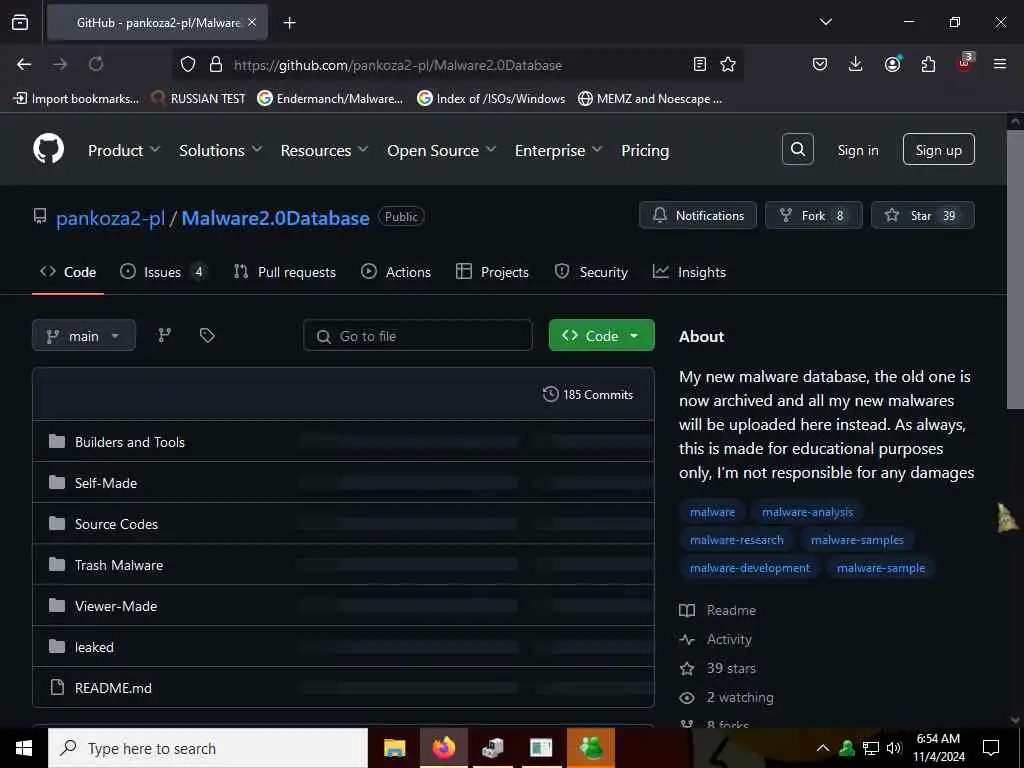Toggle reader view icon in address bar
Viewport: 1024px width, 768px height.
pos(699,64)
